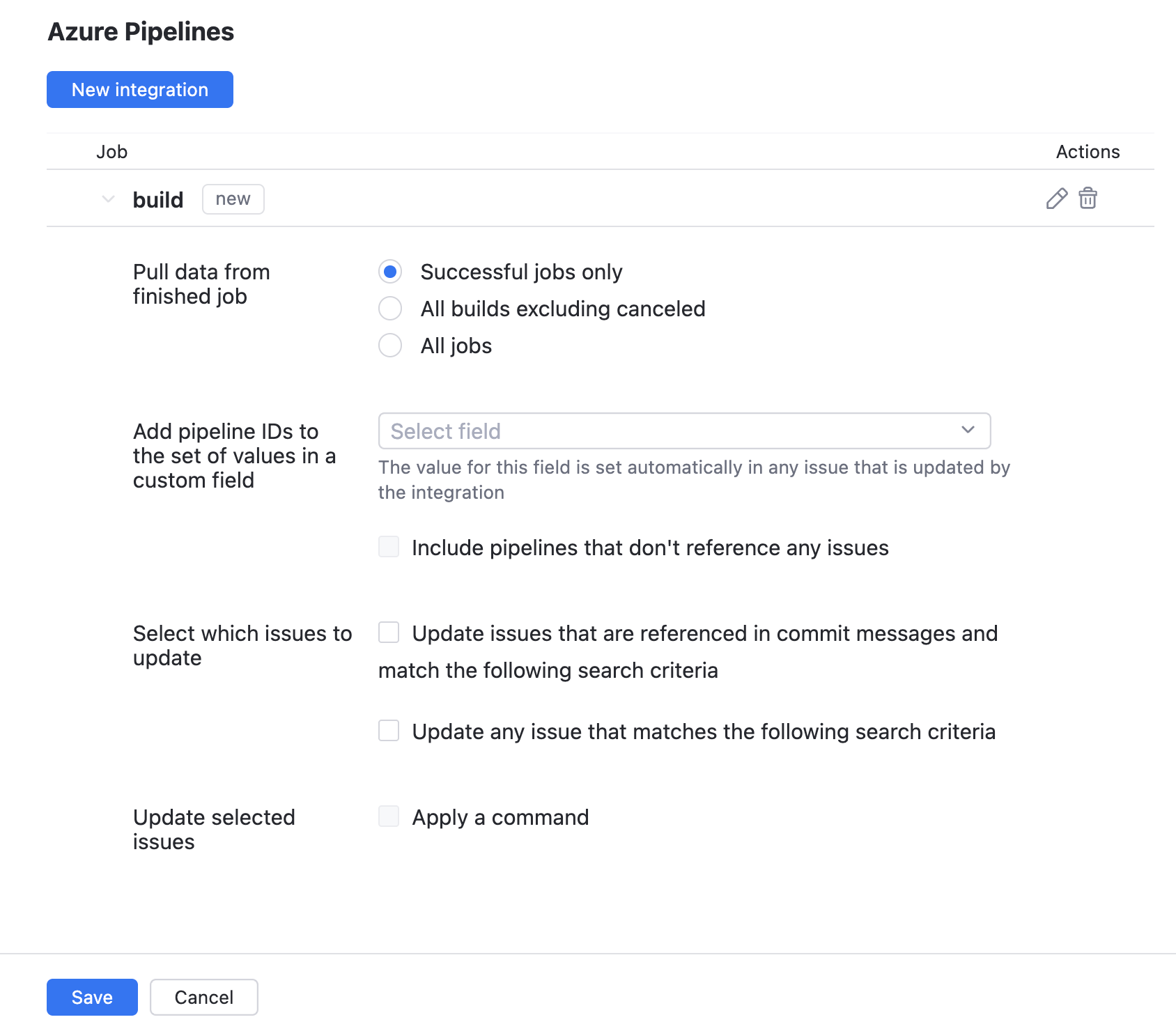Click the "Azure Pipelines" page title
The image size is (1176, 1031).
(x=140, y=31)
